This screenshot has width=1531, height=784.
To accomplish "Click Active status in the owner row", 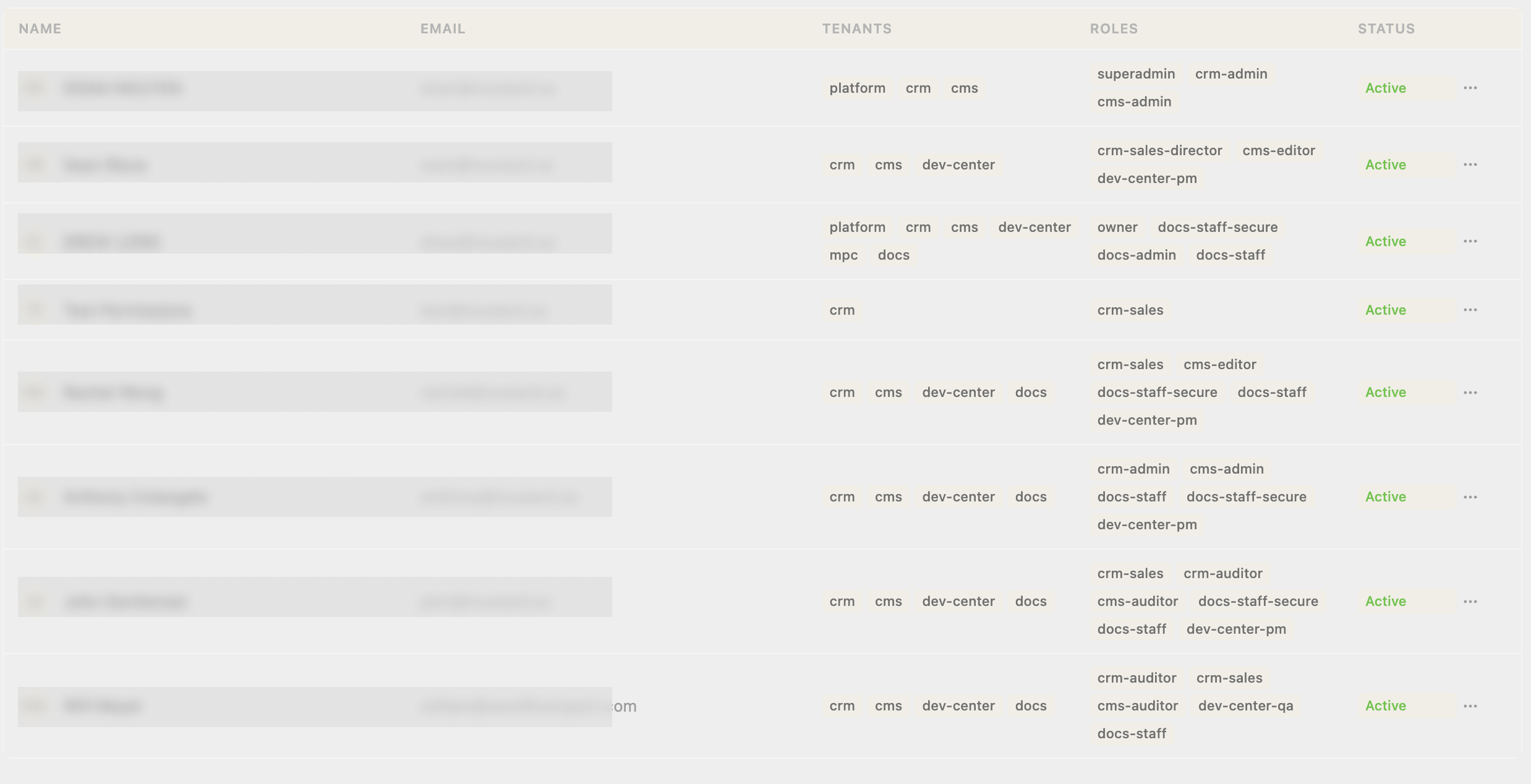I will 1385,241.
